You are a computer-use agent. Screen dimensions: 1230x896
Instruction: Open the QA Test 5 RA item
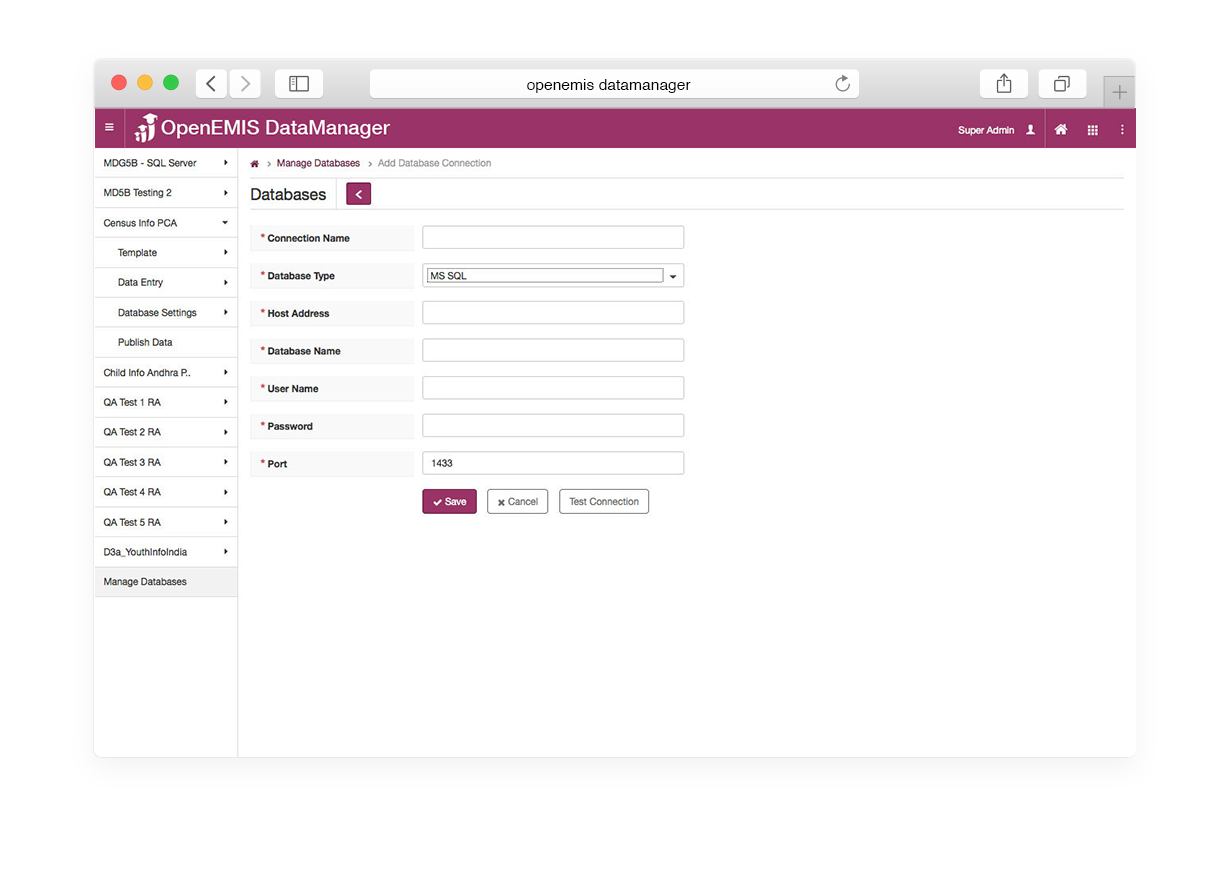pos(166,522)
